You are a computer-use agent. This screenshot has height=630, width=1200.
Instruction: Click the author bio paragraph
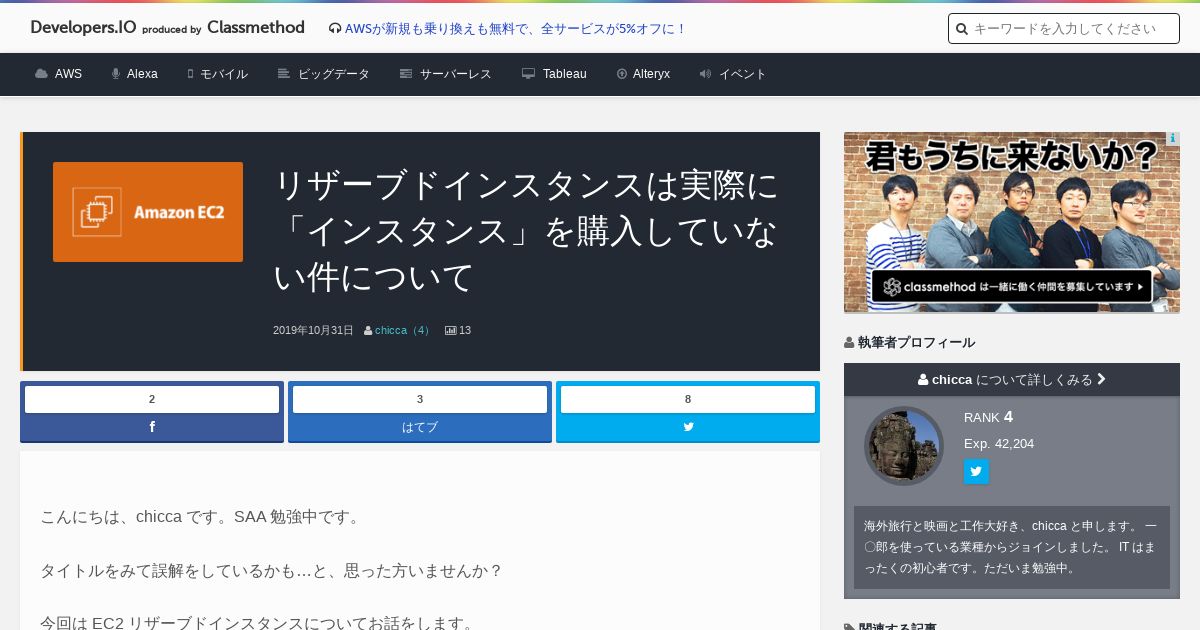(1012, 547)
